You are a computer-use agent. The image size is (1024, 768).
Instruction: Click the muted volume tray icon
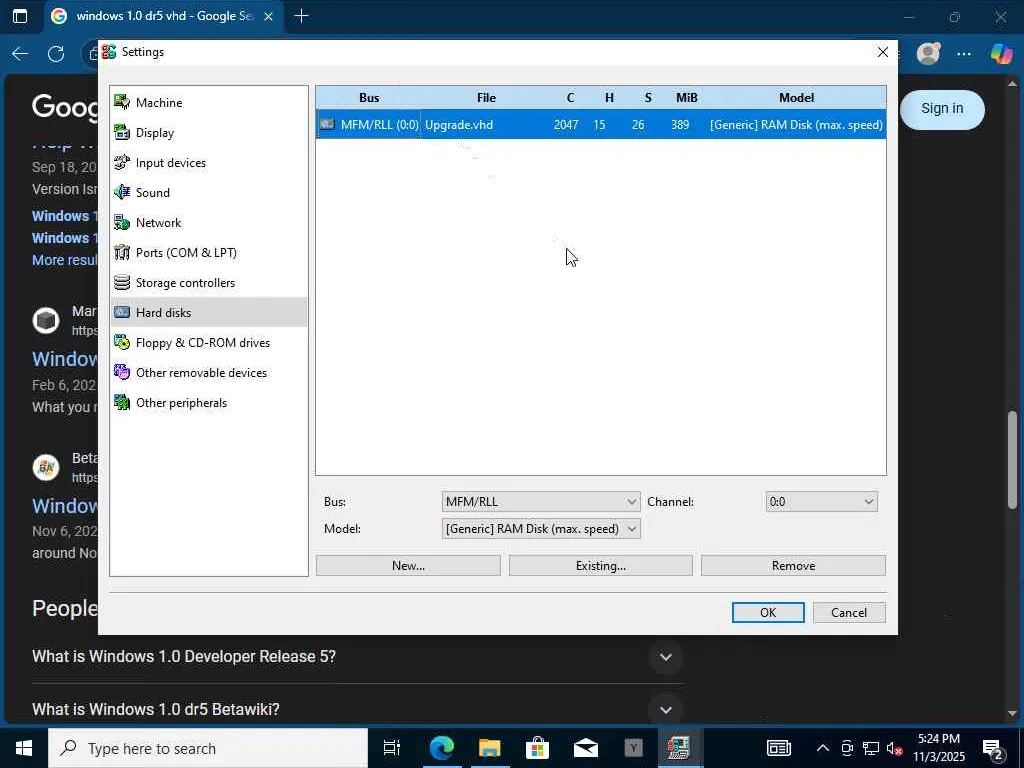pos(894,748)
